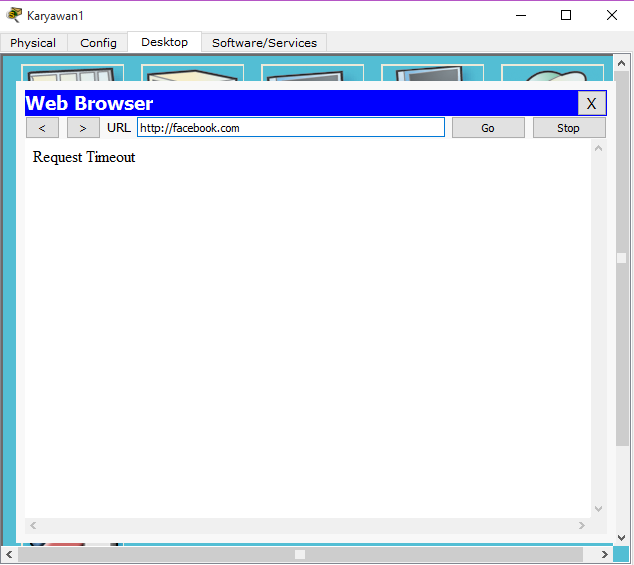Screen dimensions: 634x565
Task: Click Desktop panel vertical scroll up arrow
Action: 621,63
